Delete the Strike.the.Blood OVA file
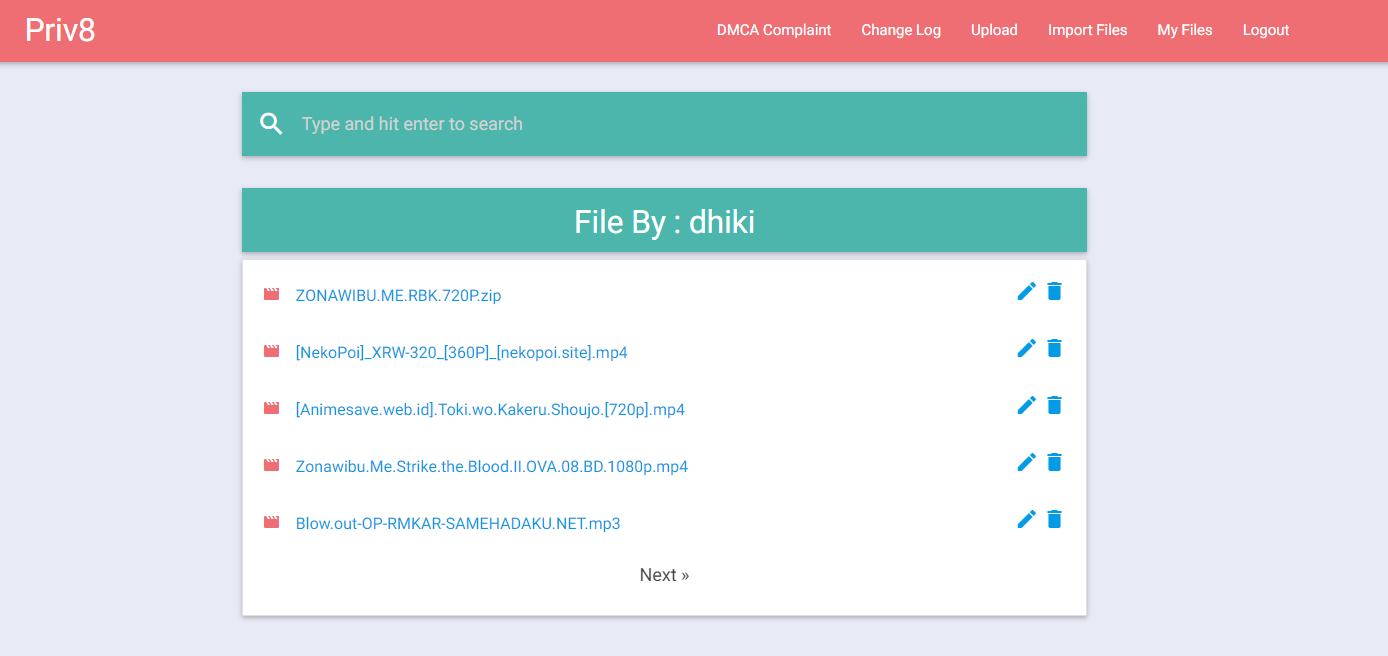This screenshot has width=1388, height=656. [x=1054, y=462]
